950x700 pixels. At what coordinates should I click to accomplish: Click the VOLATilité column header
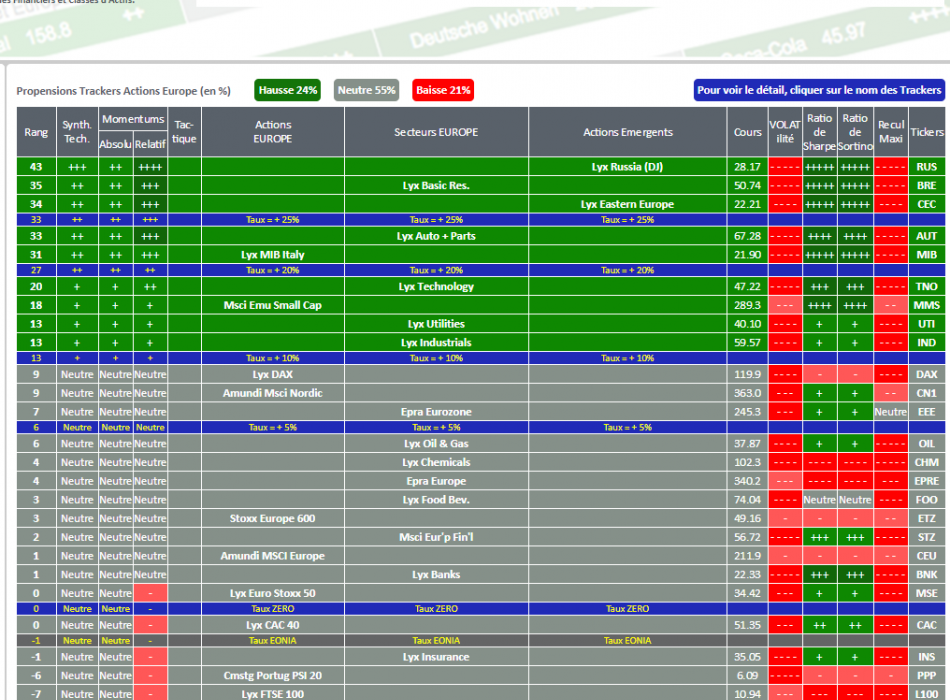point(785,132)
